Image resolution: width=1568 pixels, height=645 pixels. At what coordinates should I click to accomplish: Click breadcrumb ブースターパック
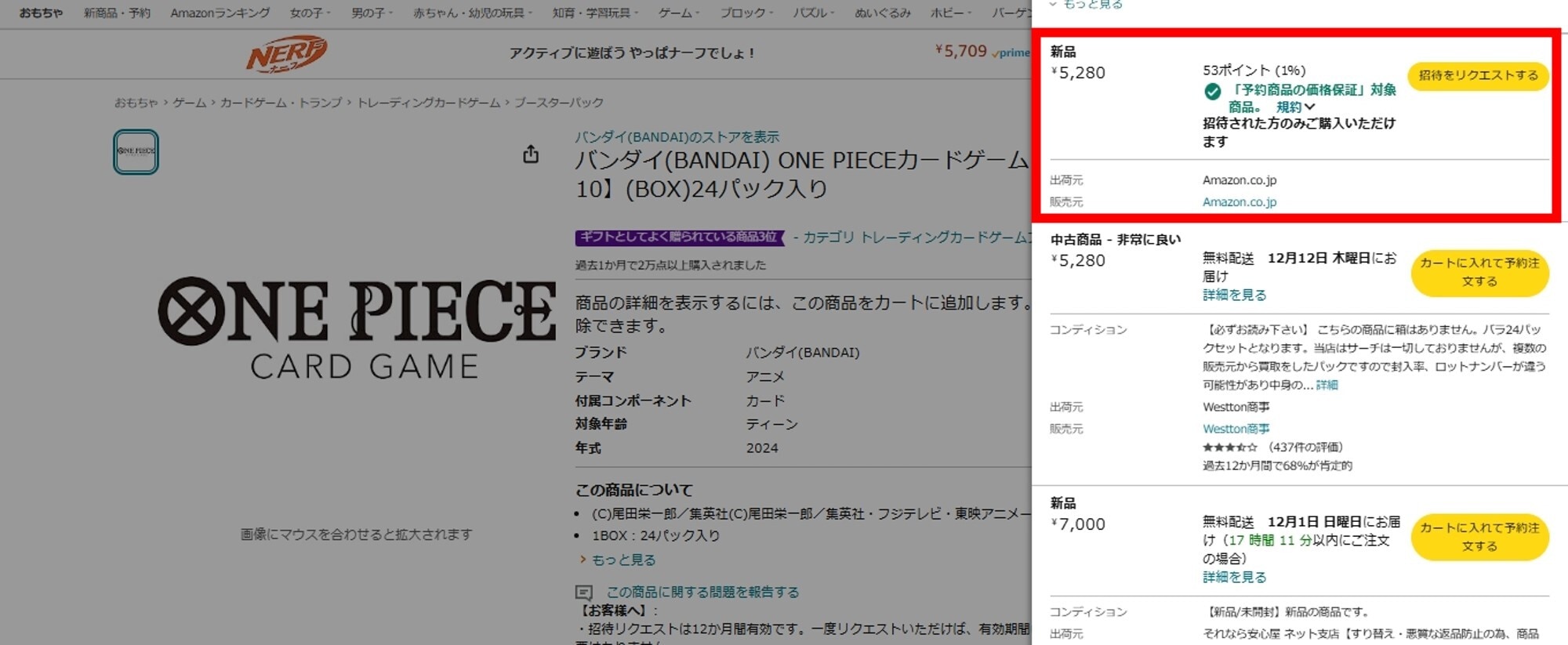coord(558,103)
